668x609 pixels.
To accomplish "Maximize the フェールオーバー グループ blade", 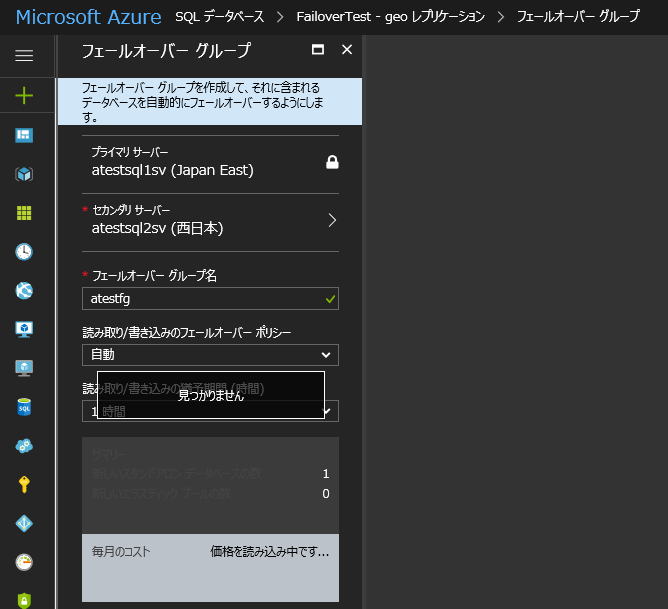I will (x=318, y=50).
